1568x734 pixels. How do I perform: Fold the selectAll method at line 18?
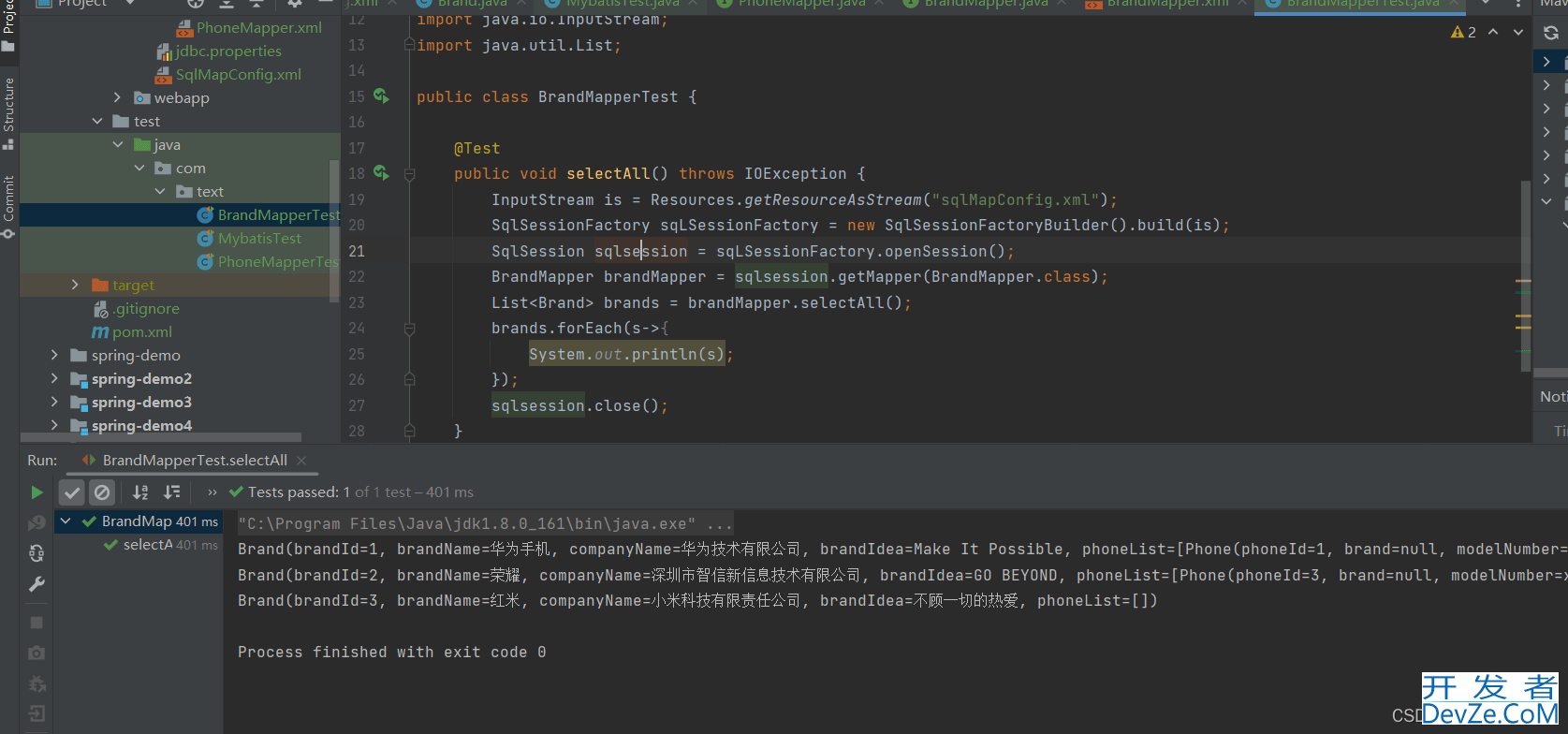(x=409, y=174)
